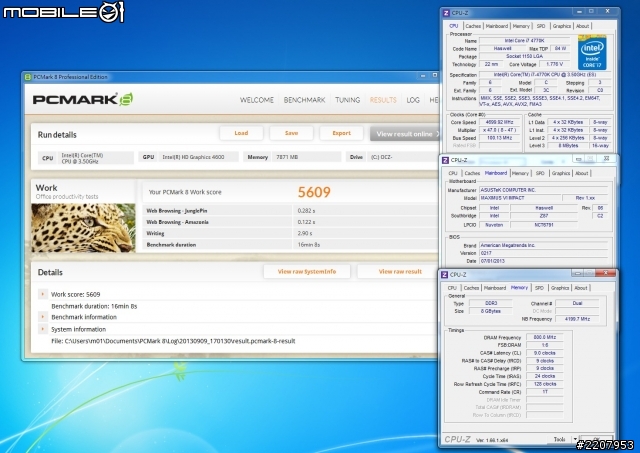Click the Web Browsing - JunglePin result row

(x=291, y=211)
